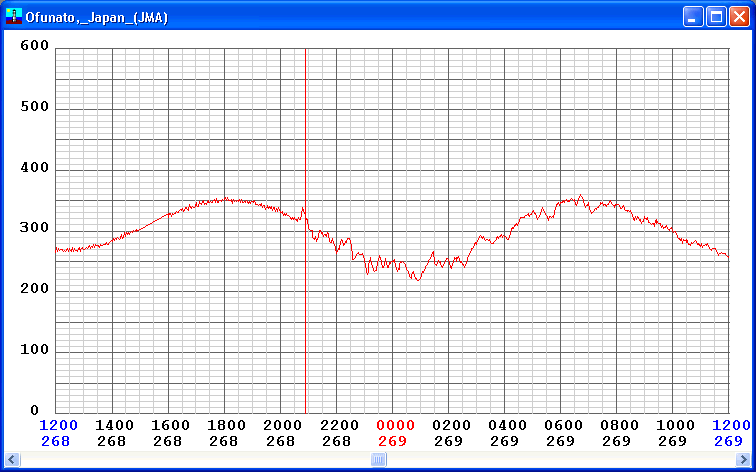
Task: Click the y-axis label 100
Action: click(34, 350)
